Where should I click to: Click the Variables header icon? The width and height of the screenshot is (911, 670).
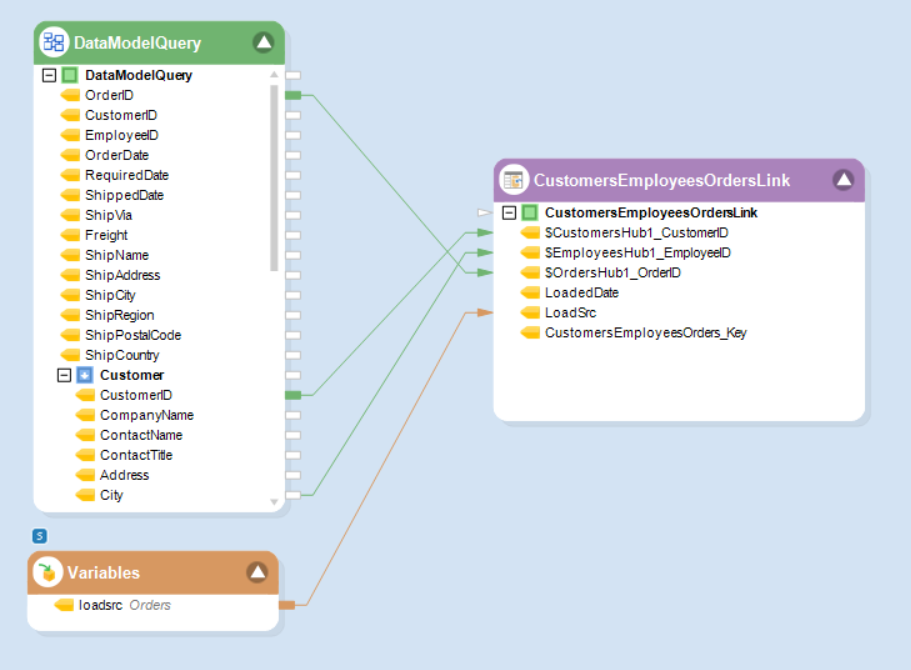tap(47, 573)
